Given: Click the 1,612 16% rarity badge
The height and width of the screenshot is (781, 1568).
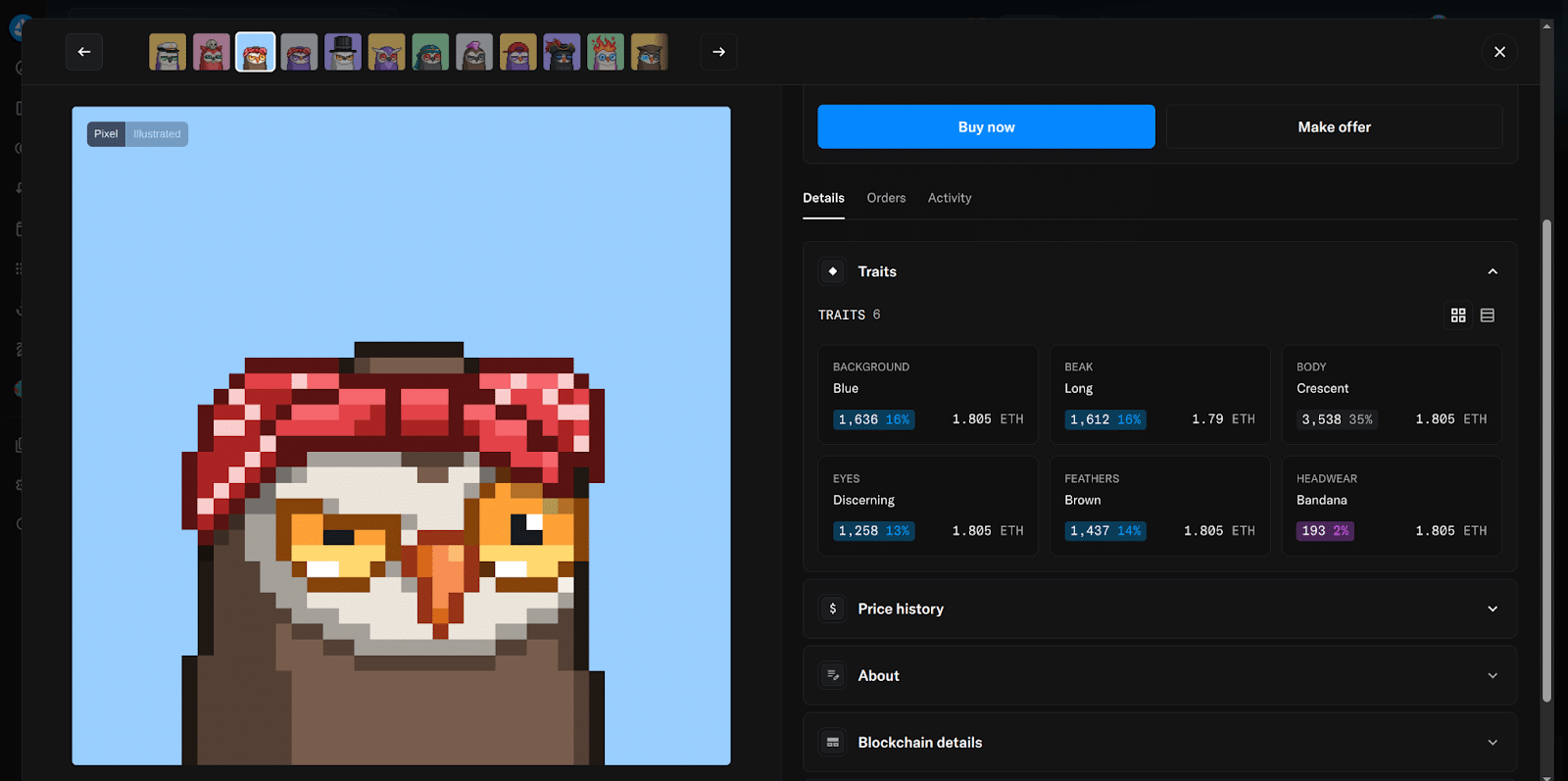Looking at the screenshot, I should coord(1105,419).
